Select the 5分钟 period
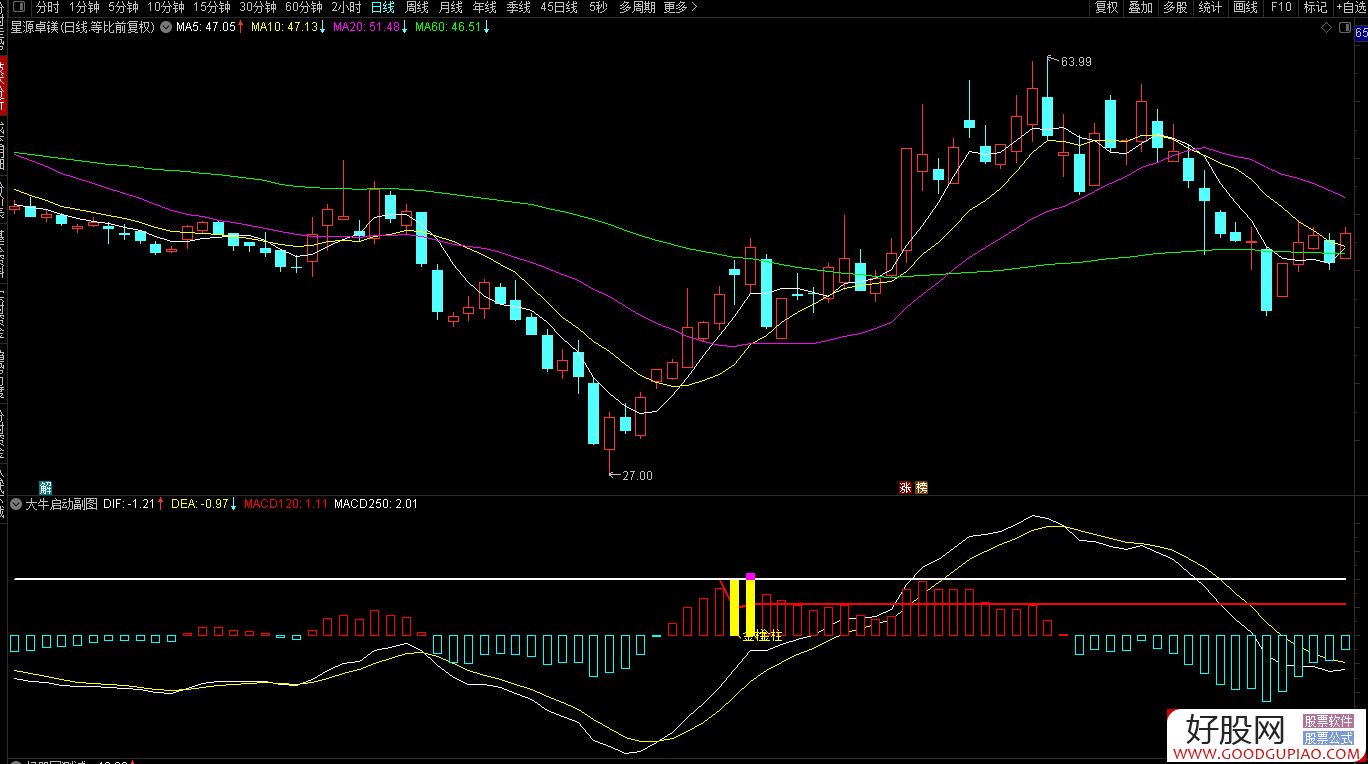Screen dimensions: 1368x764 point(123,7)
